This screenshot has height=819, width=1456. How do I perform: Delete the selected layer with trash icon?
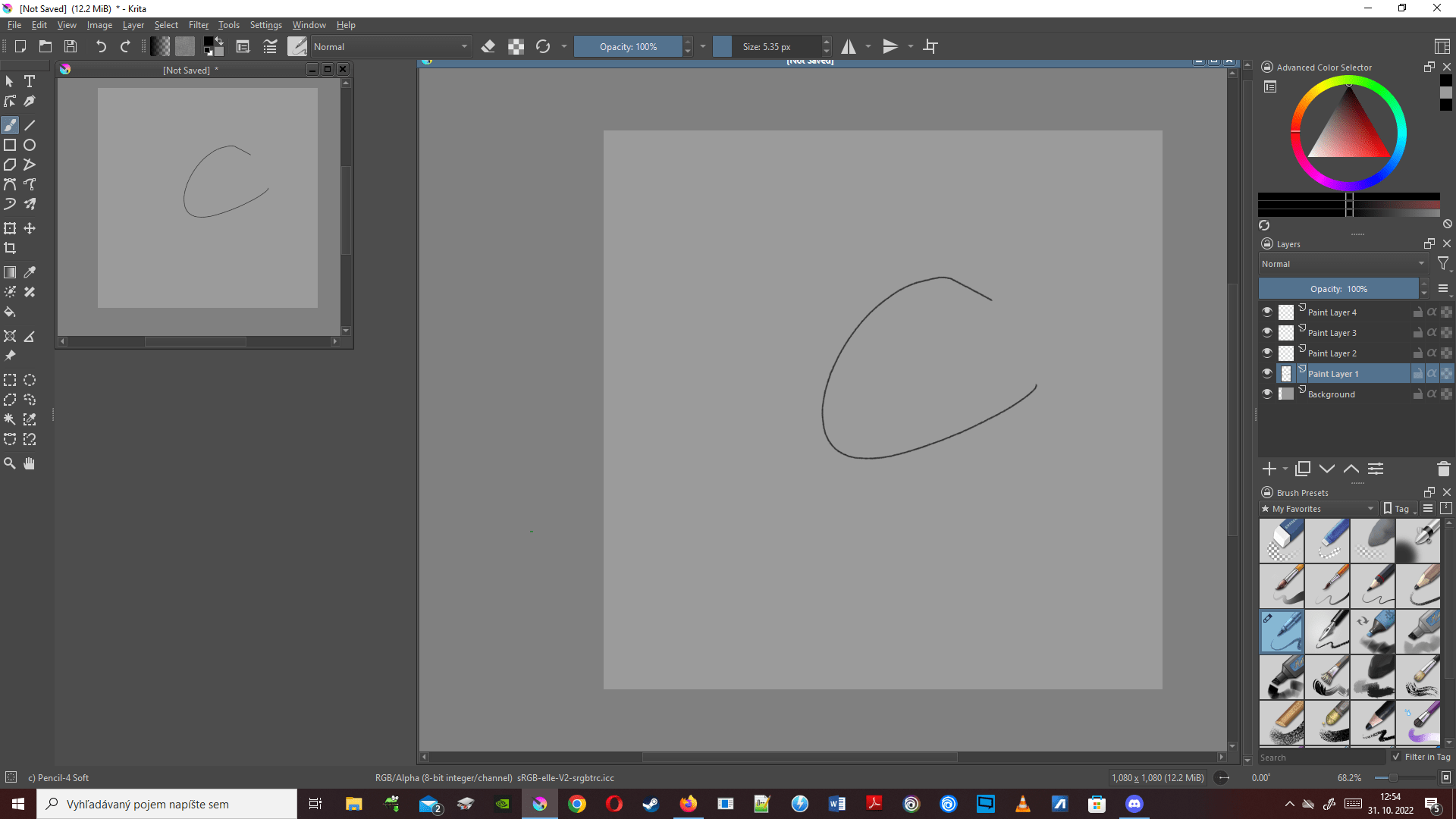point(1444,469)
